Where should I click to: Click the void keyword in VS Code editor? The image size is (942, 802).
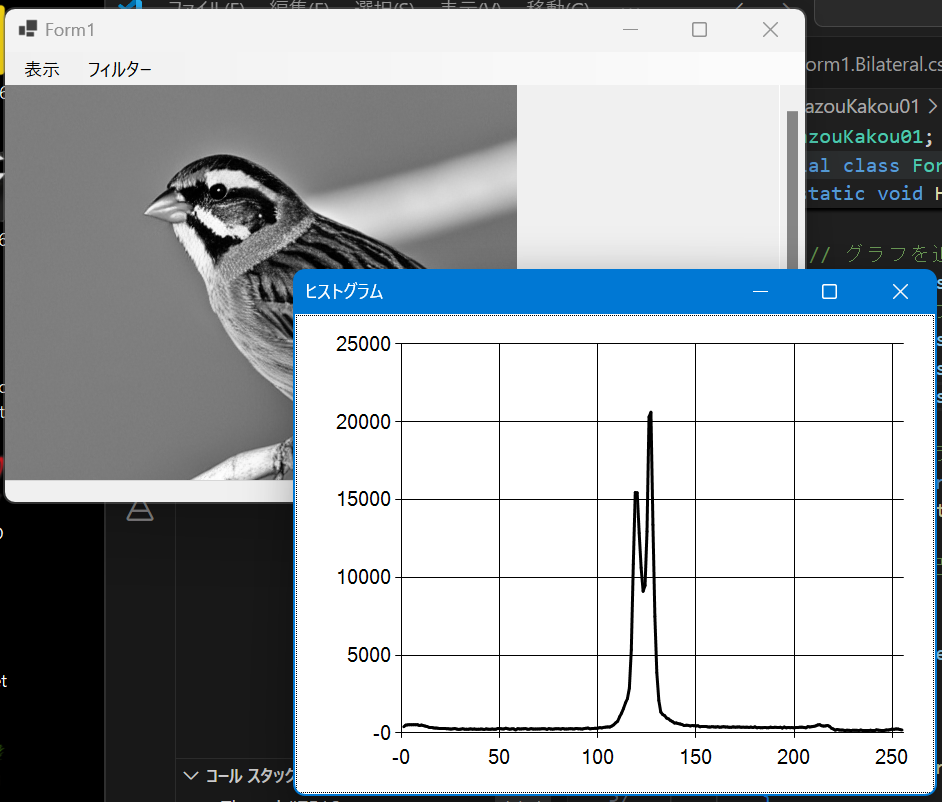pos(899,193)
